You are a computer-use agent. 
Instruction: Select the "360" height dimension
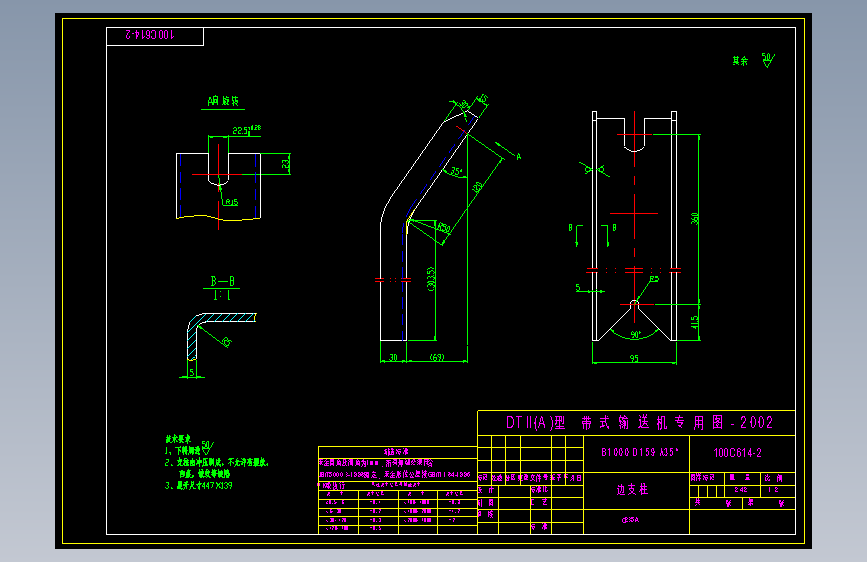[x=694, y=218]
